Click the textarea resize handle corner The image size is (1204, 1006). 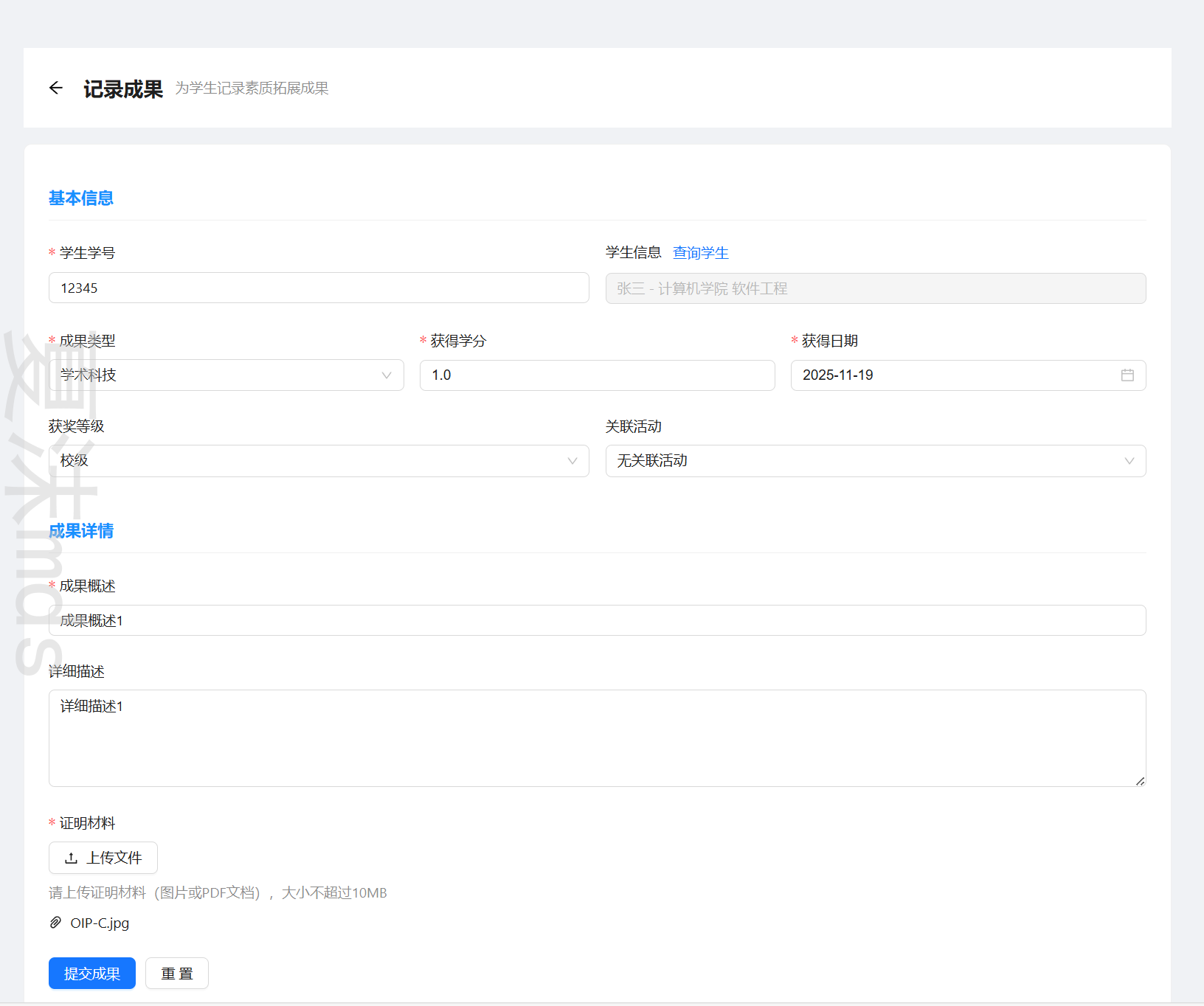click(x=1141, y=781)
